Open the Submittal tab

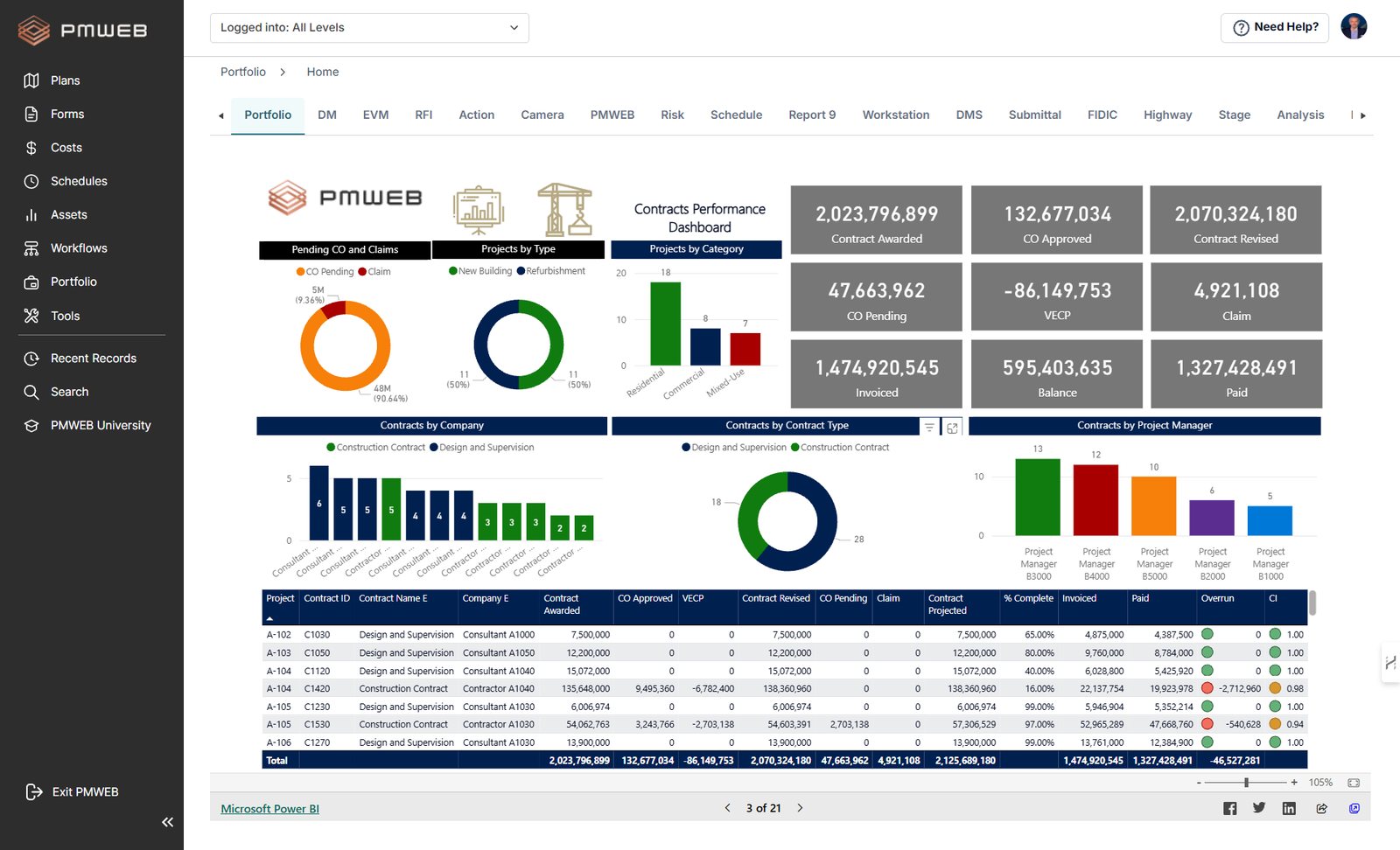point(1034,115)
